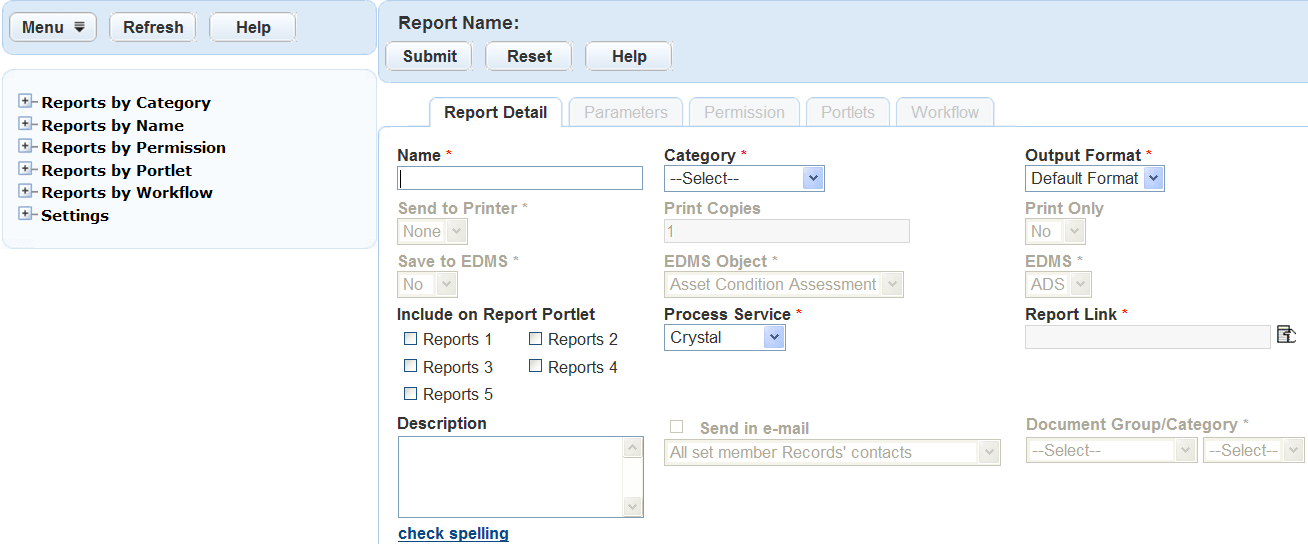Expand Reports by Permission plus icon
Viewport: 1308px width, 544px height.
coord(26,147)
